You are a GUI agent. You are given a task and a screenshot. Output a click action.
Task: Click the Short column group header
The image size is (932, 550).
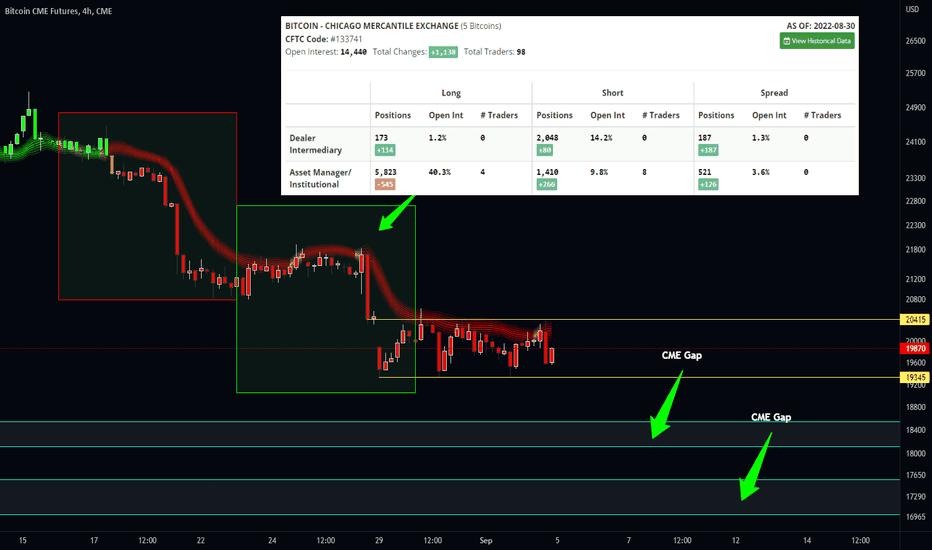612,93
